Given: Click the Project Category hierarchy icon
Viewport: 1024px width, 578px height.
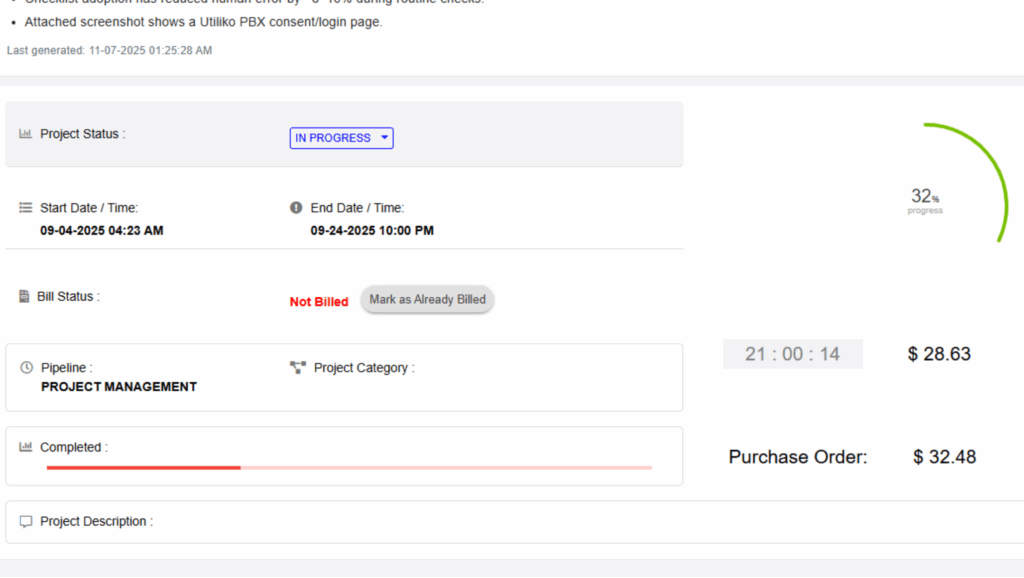Looking at the screenshot, I should pos(297,368).
